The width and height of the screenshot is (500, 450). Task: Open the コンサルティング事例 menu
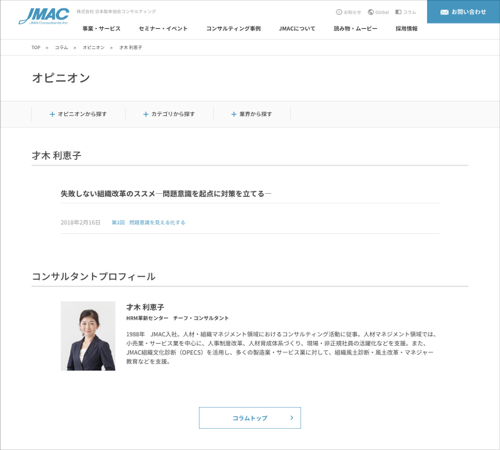click(233, 29)
